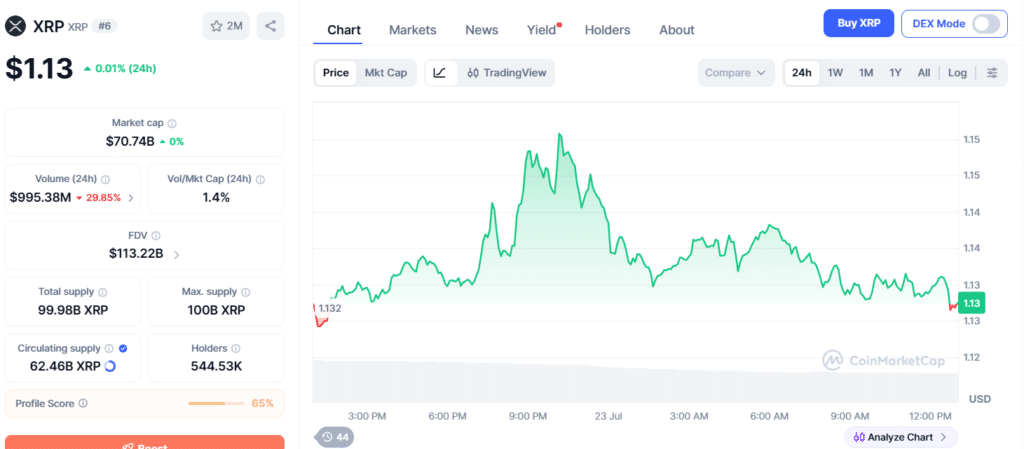Select the 1W time range
The width and height of the screenshot is (1024, 449).
click(x=835, y=72)
